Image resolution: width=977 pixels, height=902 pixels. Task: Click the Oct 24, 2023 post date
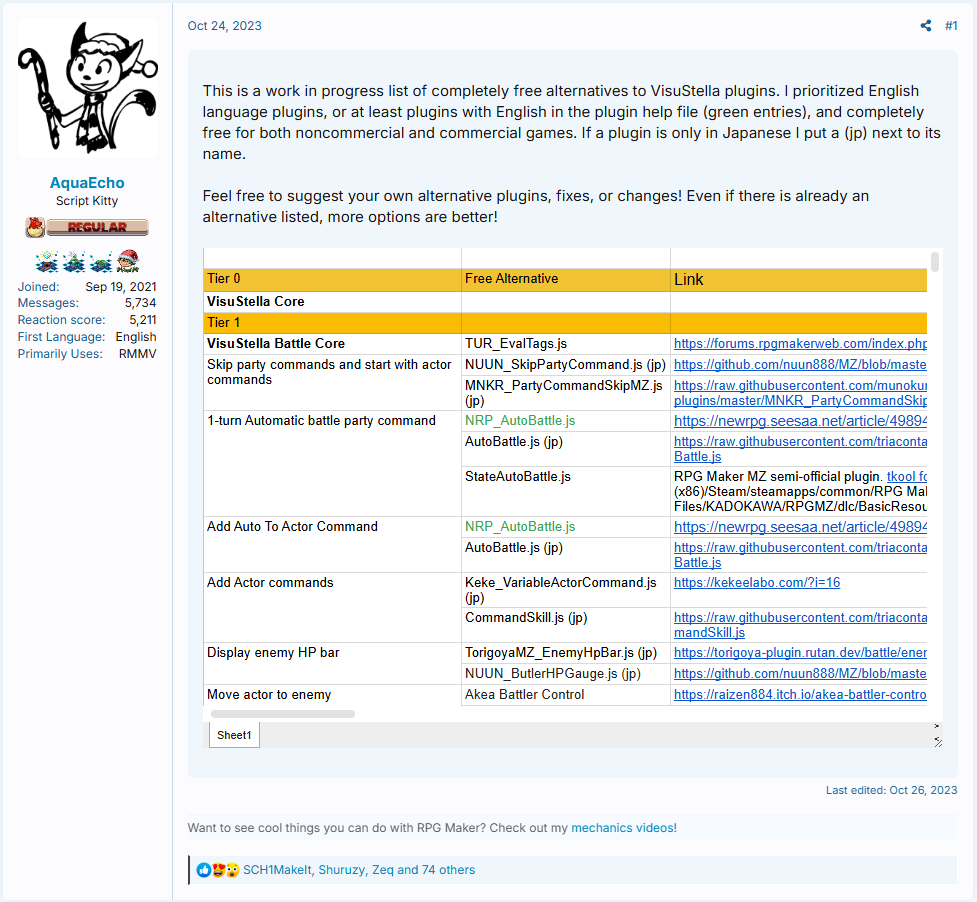[x=224, y=26]
